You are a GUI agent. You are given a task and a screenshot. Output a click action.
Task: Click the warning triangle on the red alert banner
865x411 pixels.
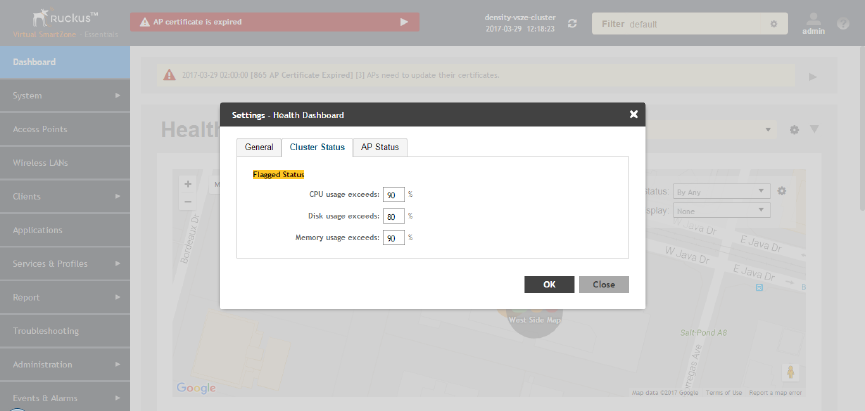click(x=145, y=22)
